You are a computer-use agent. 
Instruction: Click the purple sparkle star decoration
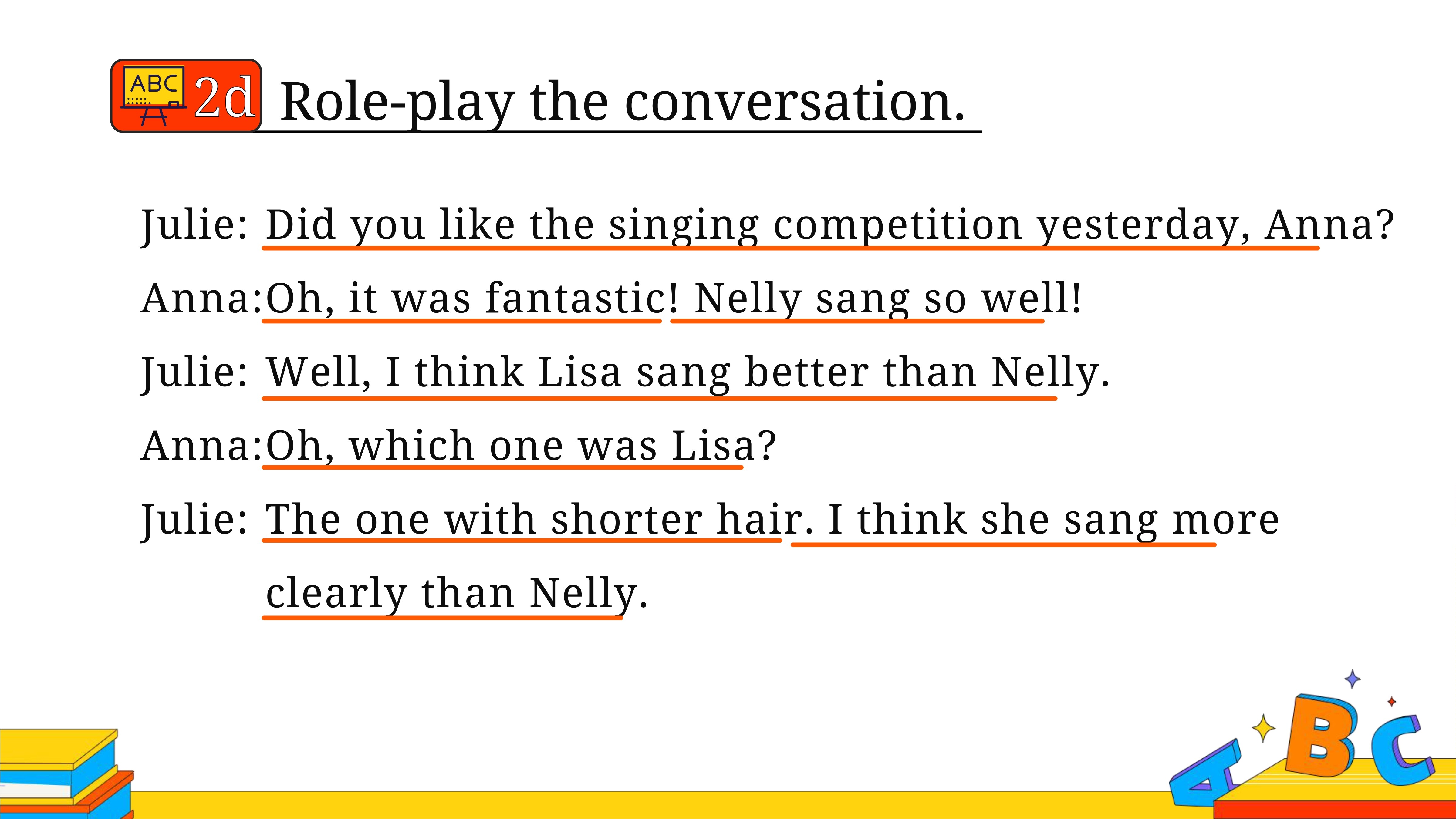[1352, 679]
